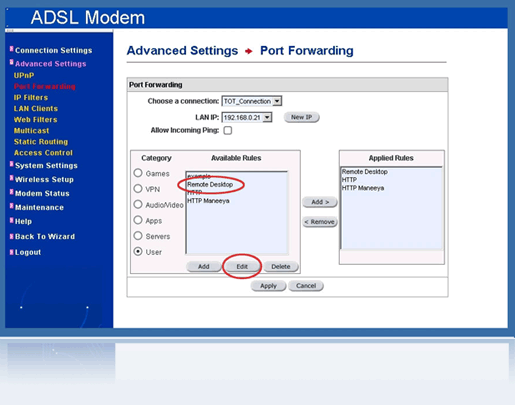Image resolution: width=515 pixels, height=405 pixels.
Task: Open Connection Settings in sidebar
Action: click(x=53, y=50)
